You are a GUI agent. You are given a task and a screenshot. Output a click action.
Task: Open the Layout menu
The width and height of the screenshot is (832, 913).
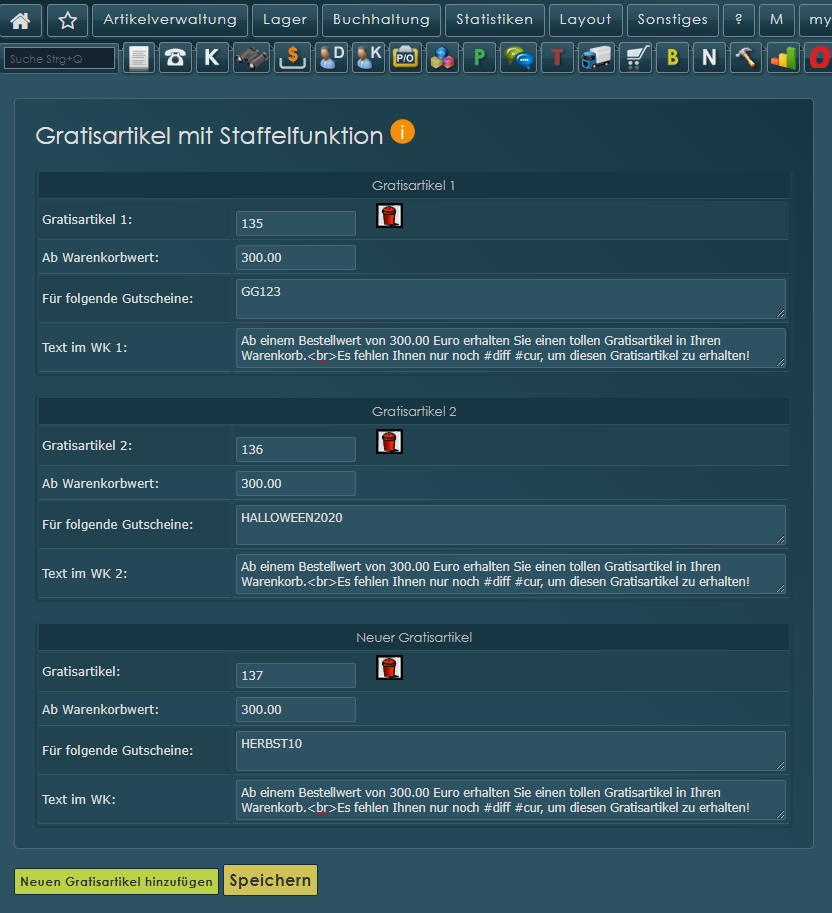(x=585, y=20)
